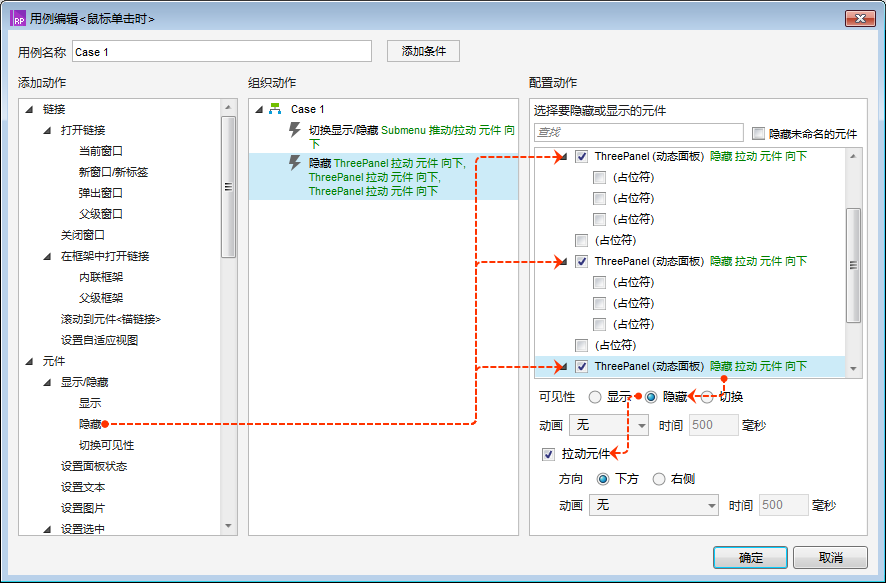
Task: Click the lightning icon beside the 切换显示/隐藏 action
Action: pyautogui.click(x=295, y=130)
